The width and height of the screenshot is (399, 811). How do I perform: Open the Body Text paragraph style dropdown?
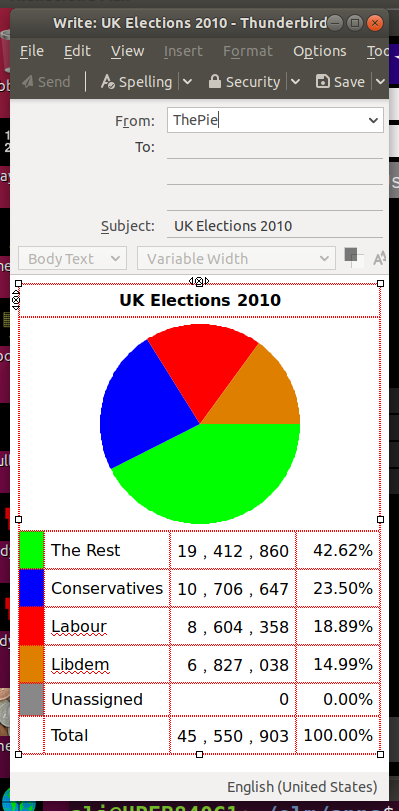72,258
